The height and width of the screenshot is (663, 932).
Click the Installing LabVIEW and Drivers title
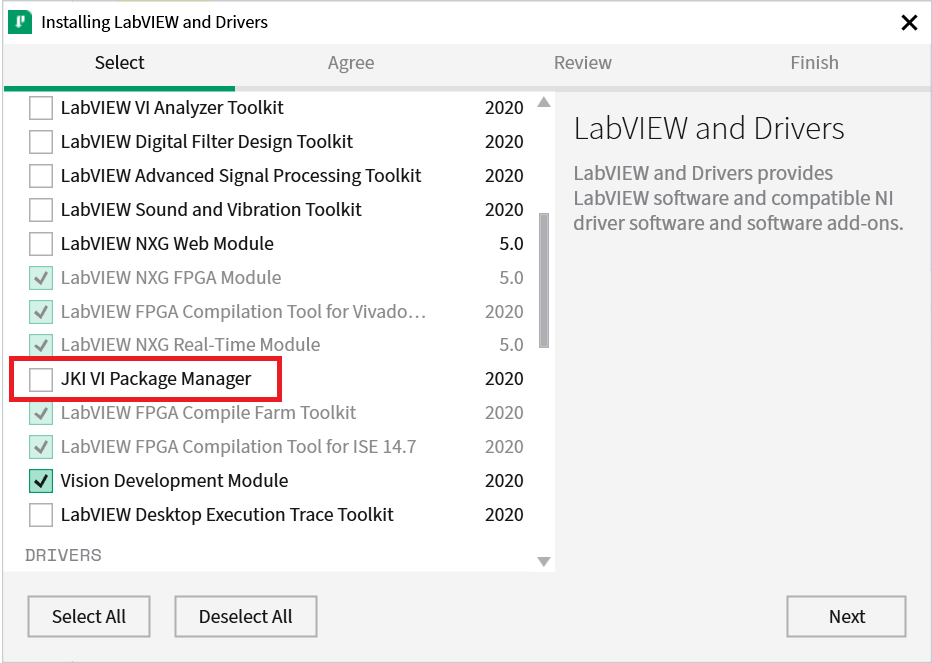pos(155,22)
